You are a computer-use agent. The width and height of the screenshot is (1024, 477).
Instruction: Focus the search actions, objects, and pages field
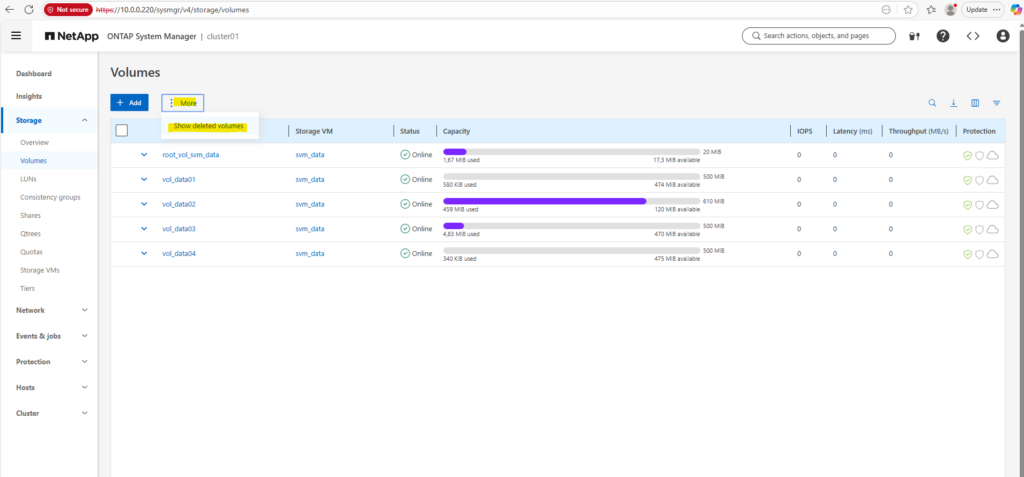click(x=820, y=36)
